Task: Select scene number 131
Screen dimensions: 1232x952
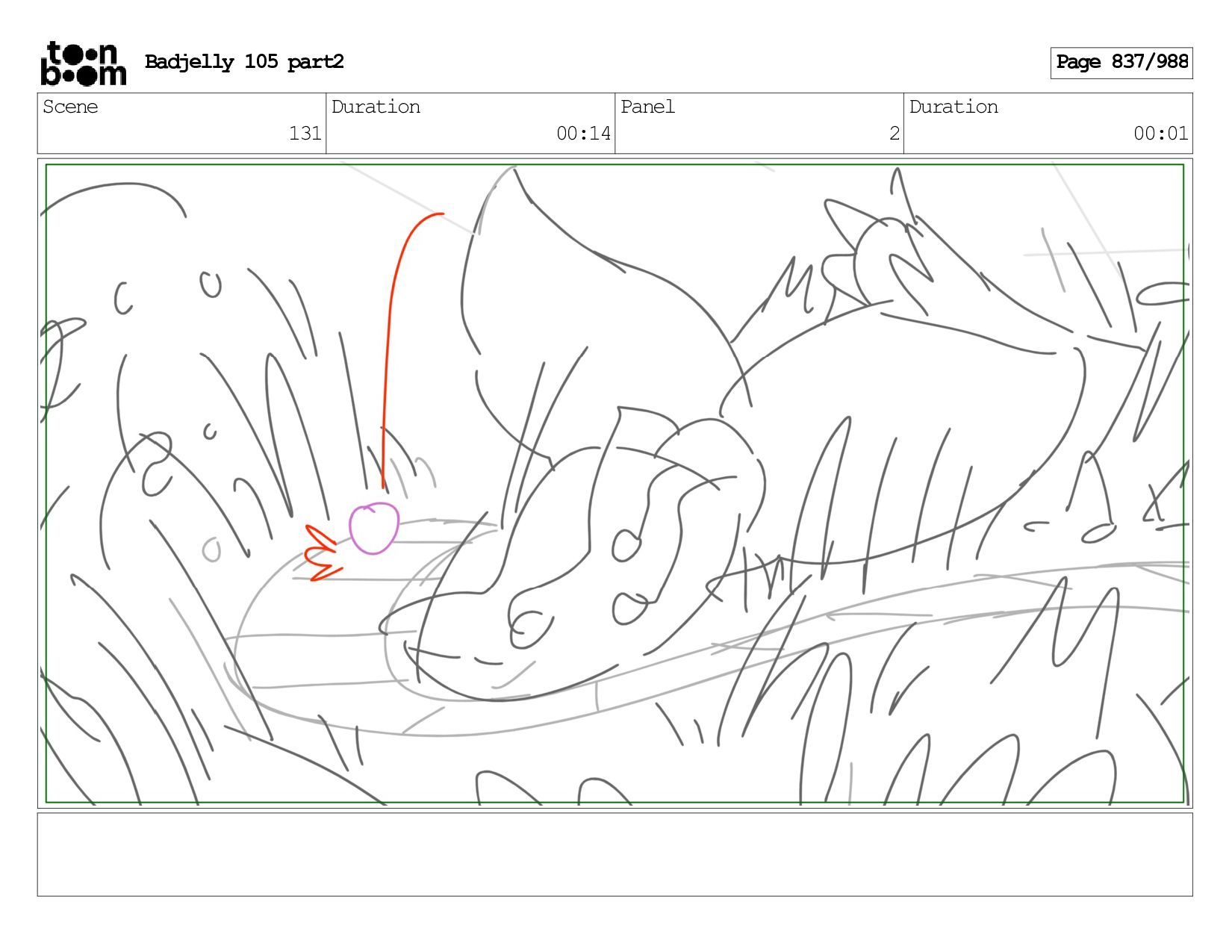Action: [305, 134]
